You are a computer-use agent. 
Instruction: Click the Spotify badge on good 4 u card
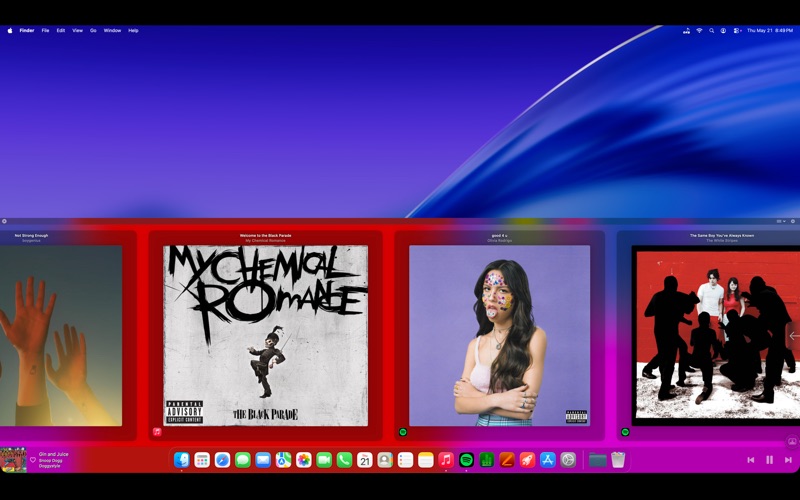[x=403, y=432]
